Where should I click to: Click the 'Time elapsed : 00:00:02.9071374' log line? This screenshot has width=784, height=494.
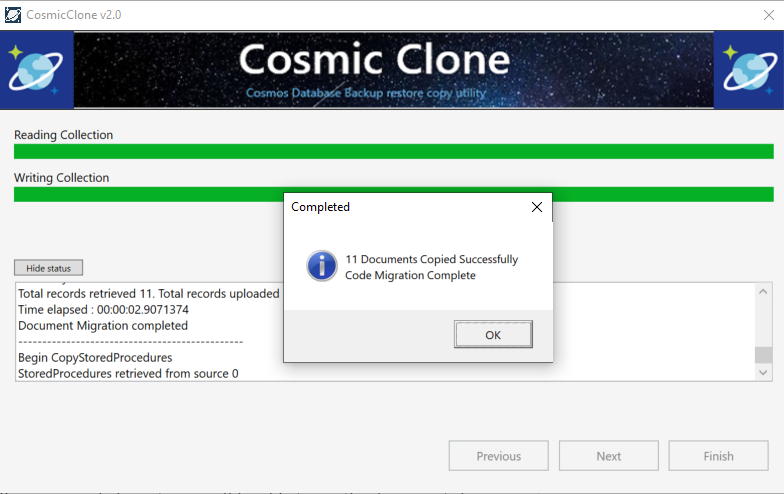click(104, 310)
